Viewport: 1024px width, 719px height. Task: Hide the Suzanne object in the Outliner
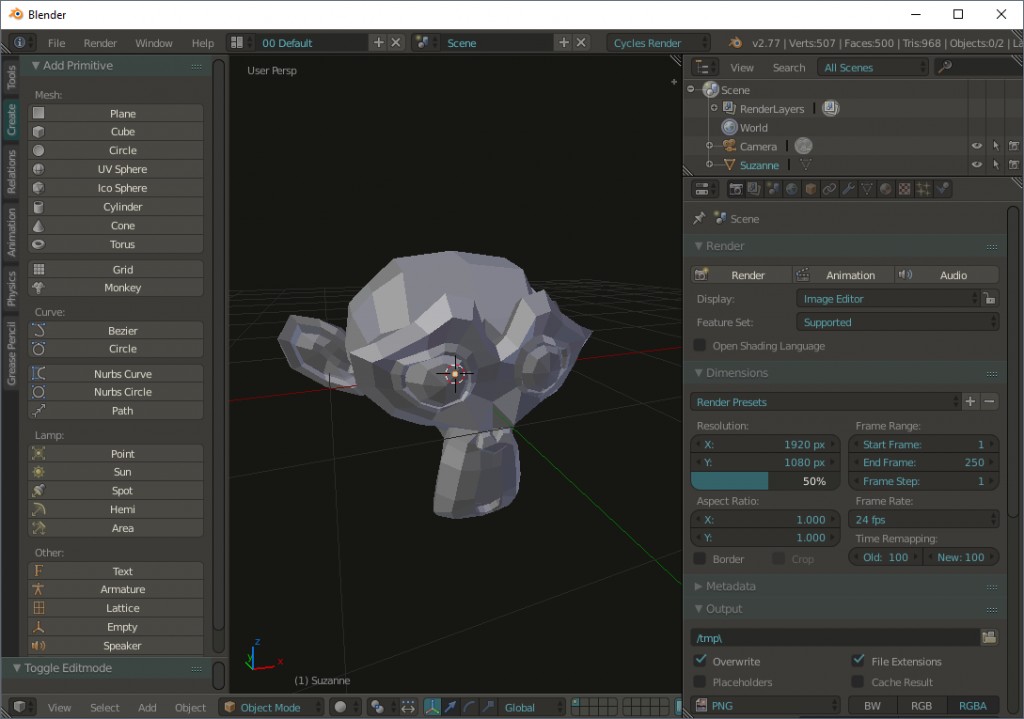(977, 165)
